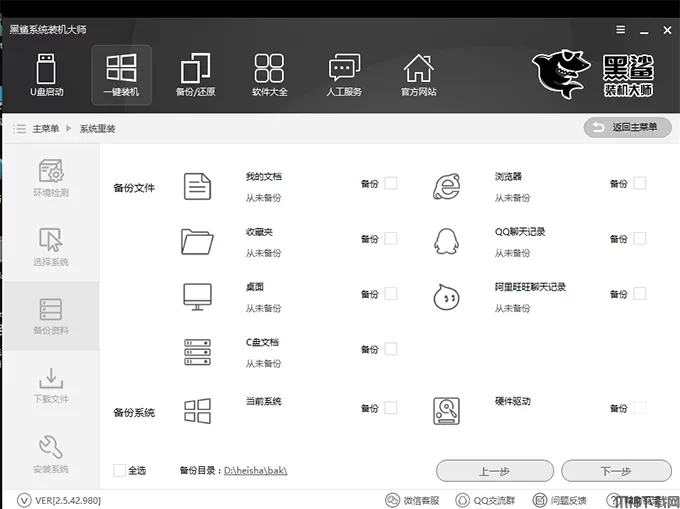This screenshot has width=680, height=509.
Task: Switch to the 选择系统 step
Action: [x=51, y=247]
